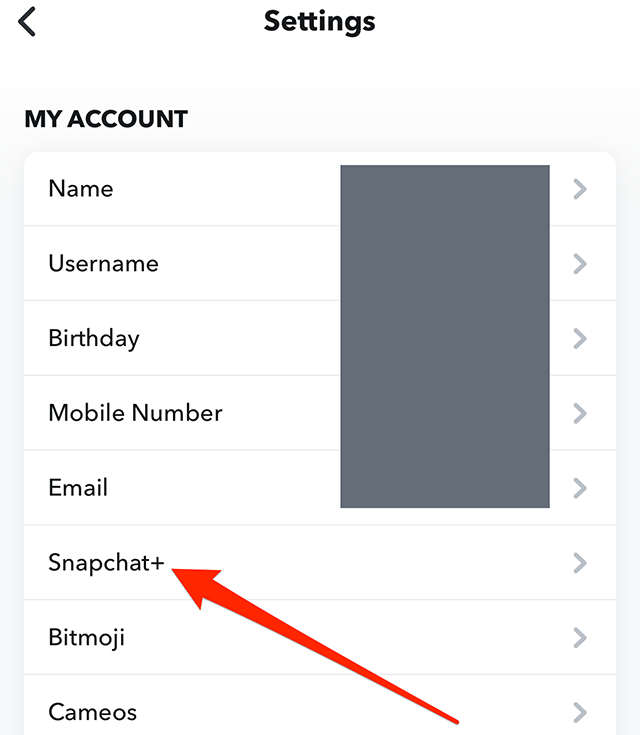The image size is (640, 735).
Task: Open the Name setting
Action: click(81, 189)
